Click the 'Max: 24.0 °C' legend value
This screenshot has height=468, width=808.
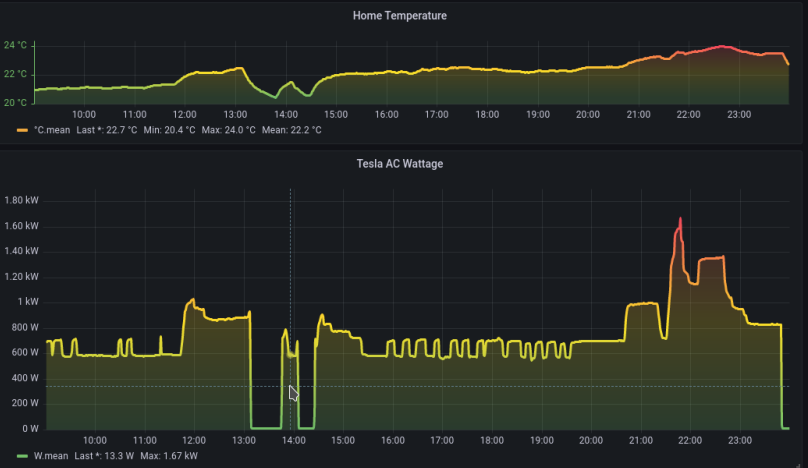[228, 130]
